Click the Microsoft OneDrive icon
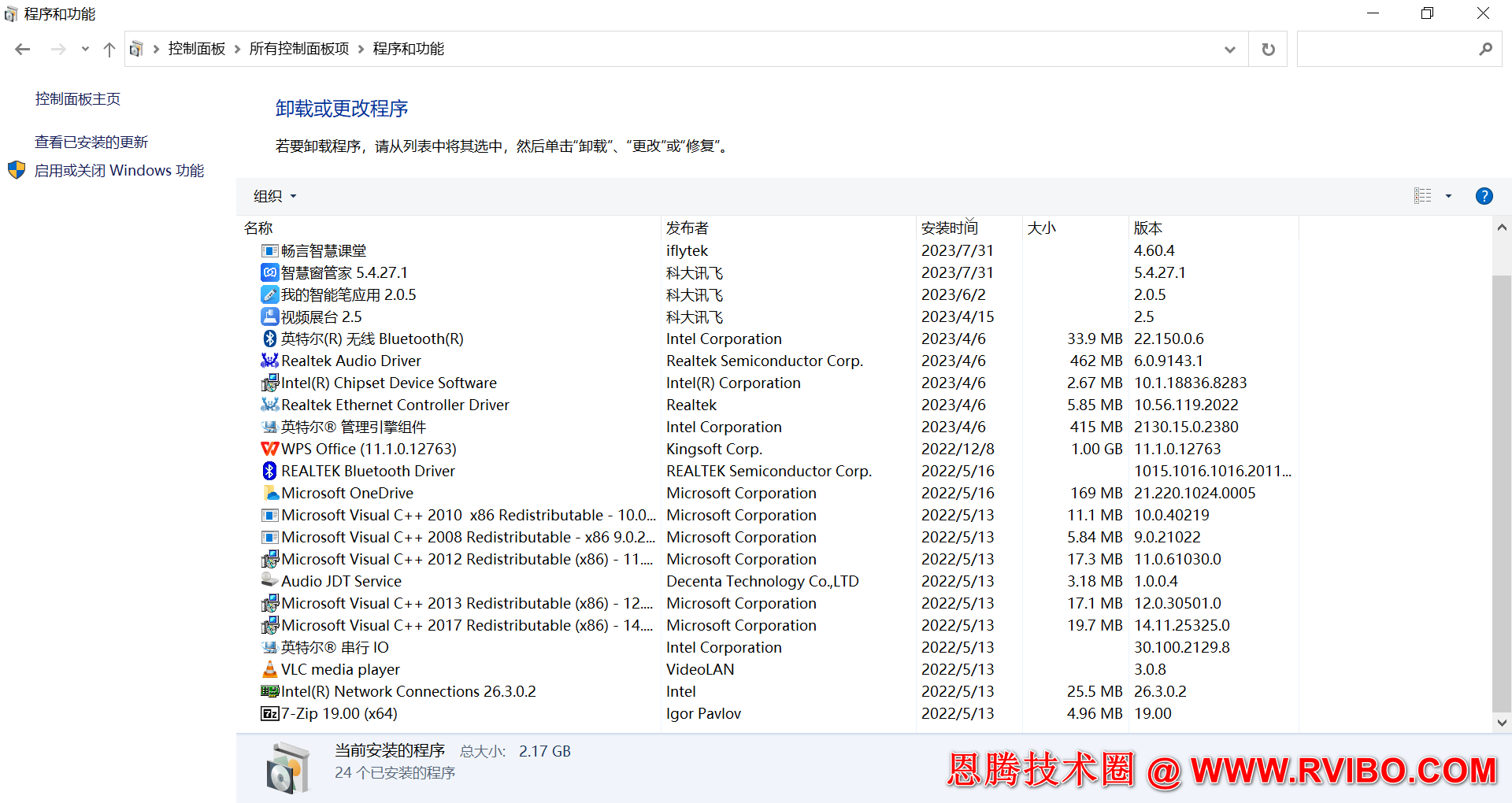Screen dimensions: 1512x803 (269, 493)
